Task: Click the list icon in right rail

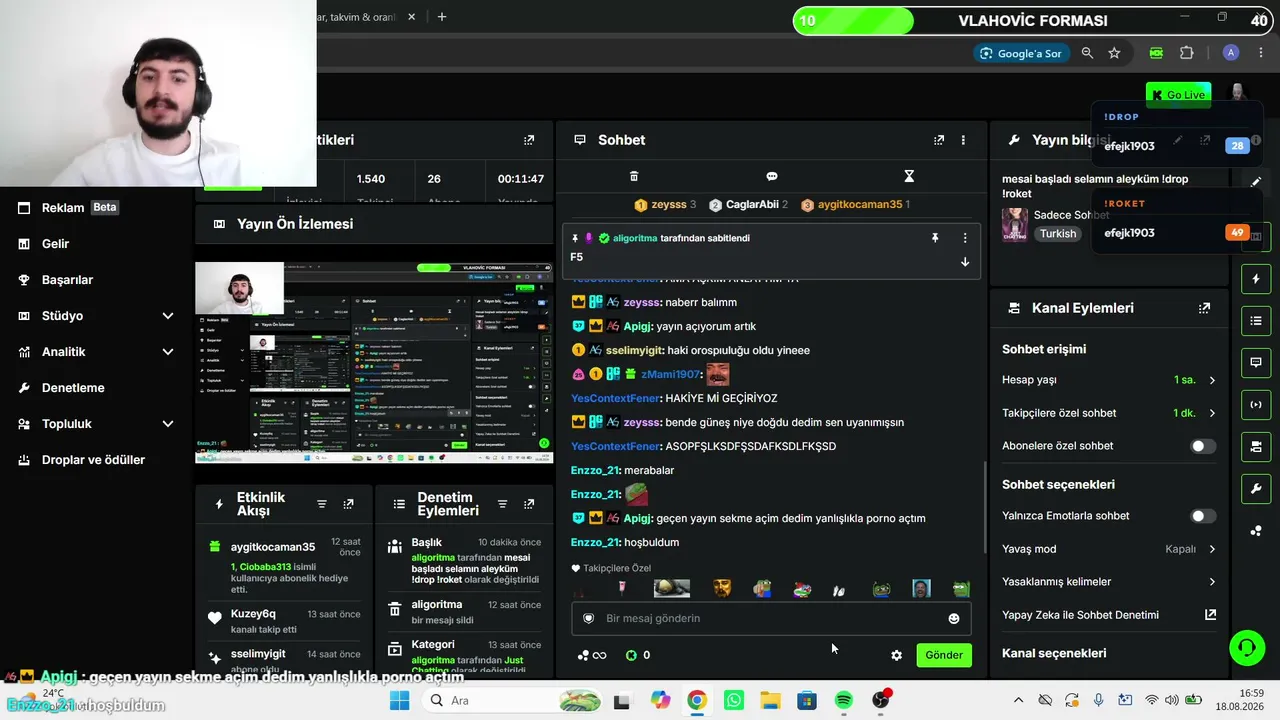Action: click(1256, 320)
